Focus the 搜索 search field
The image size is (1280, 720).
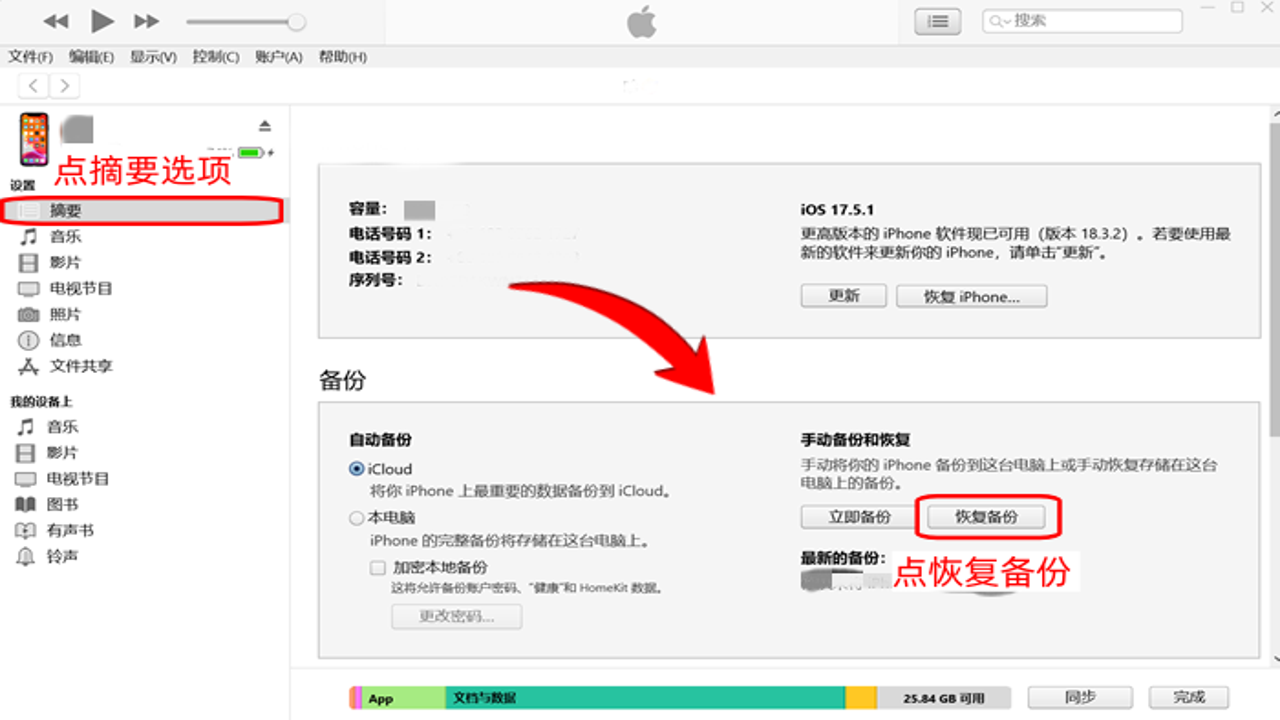click(1082, 20)
